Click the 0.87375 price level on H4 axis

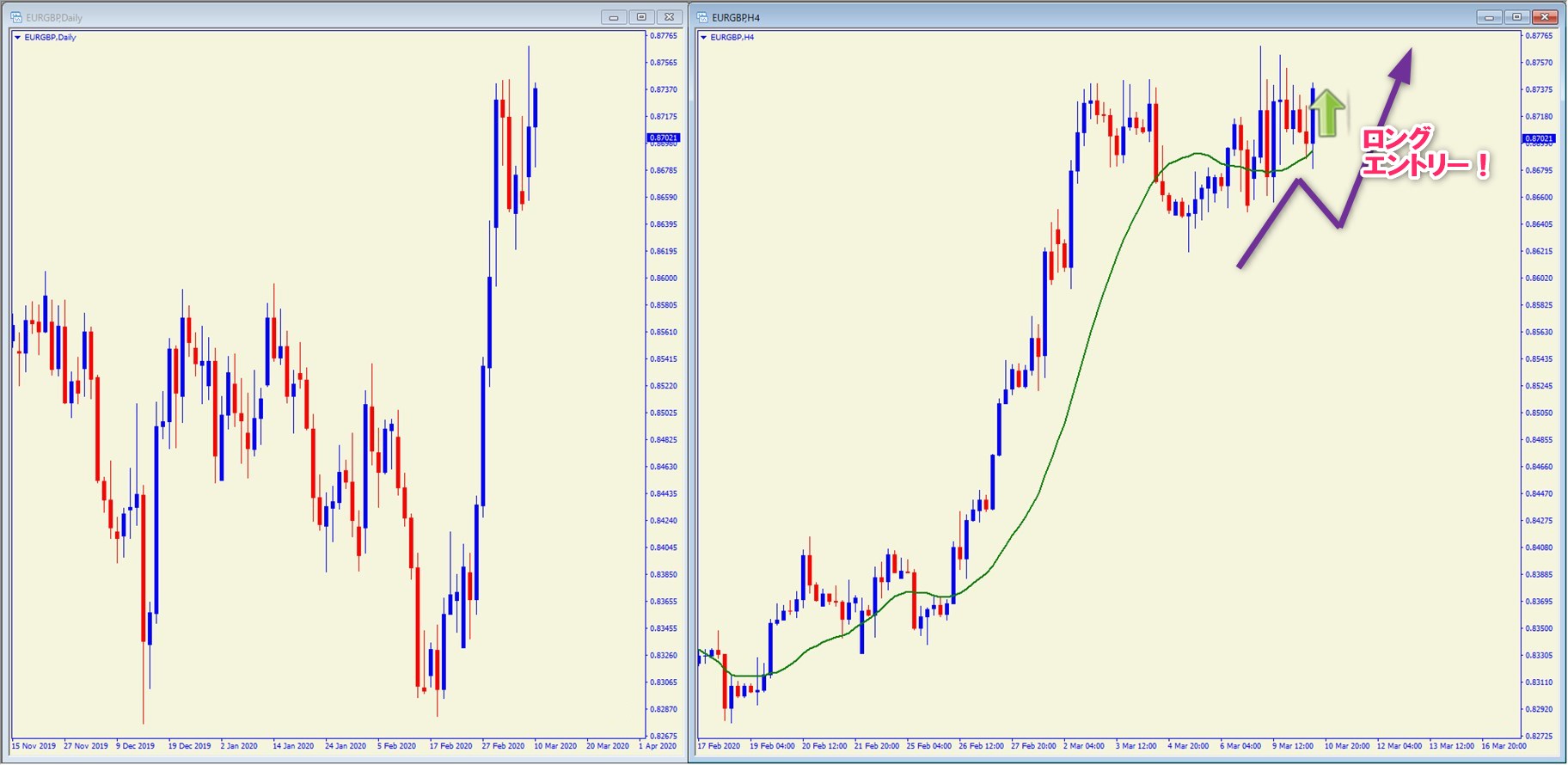1539,89
